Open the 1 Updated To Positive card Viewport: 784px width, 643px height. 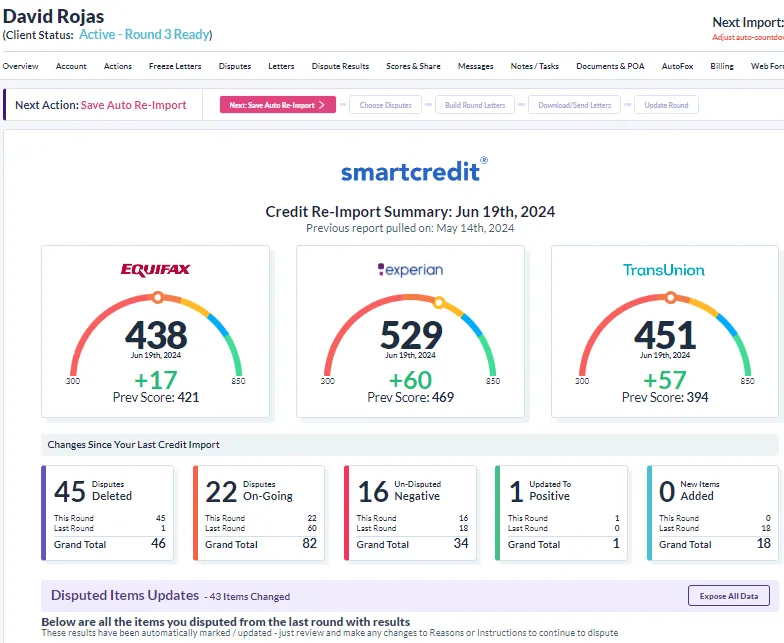coord(562,512)
